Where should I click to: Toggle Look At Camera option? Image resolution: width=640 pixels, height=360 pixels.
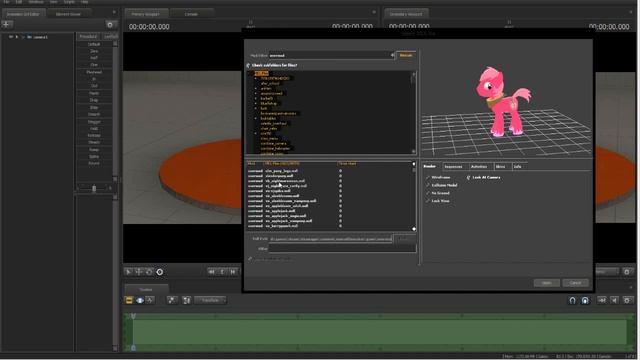(468, 178)
